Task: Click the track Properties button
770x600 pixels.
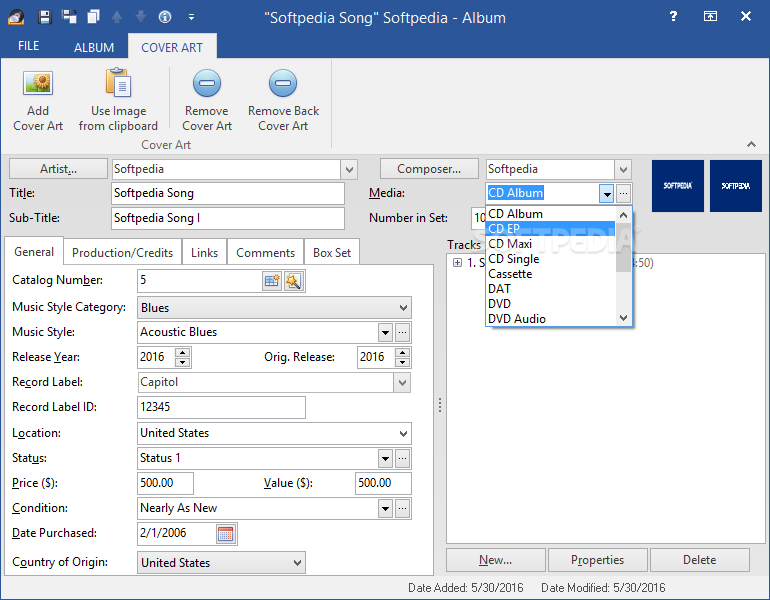Action: [597, 560]
